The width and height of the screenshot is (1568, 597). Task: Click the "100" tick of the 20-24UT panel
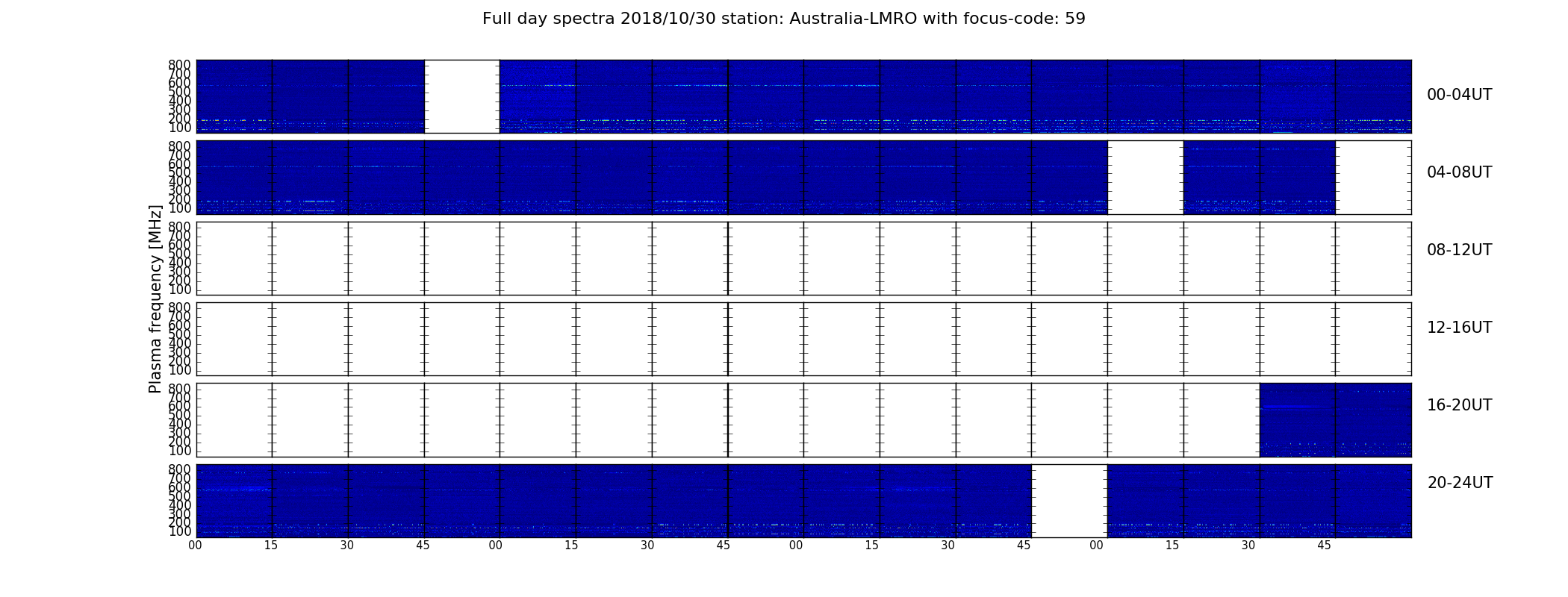tap(180, 532)
